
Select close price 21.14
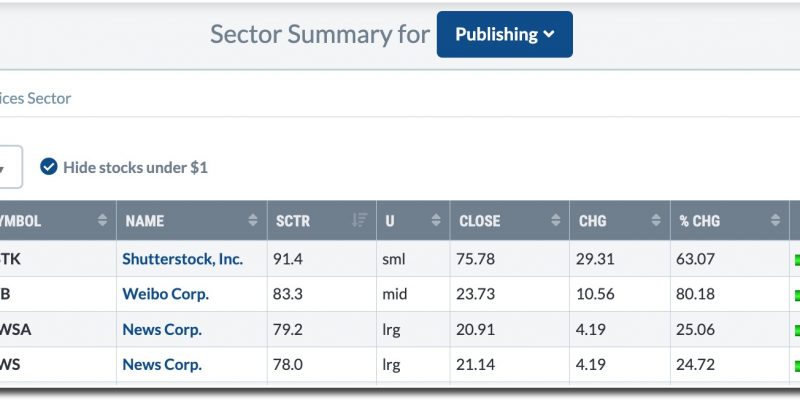point(476,365)
